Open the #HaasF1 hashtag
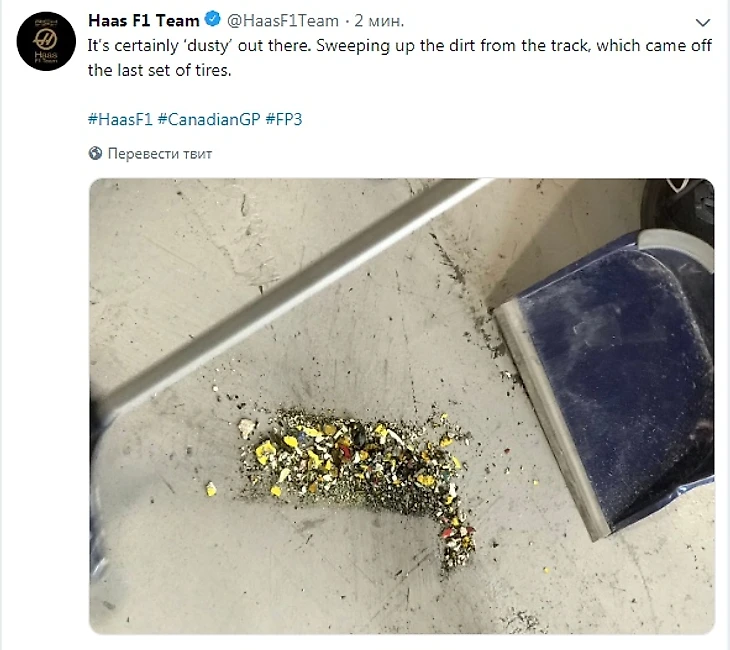The image size is (730, 650). pyautogui.click(x=120, y=119)
